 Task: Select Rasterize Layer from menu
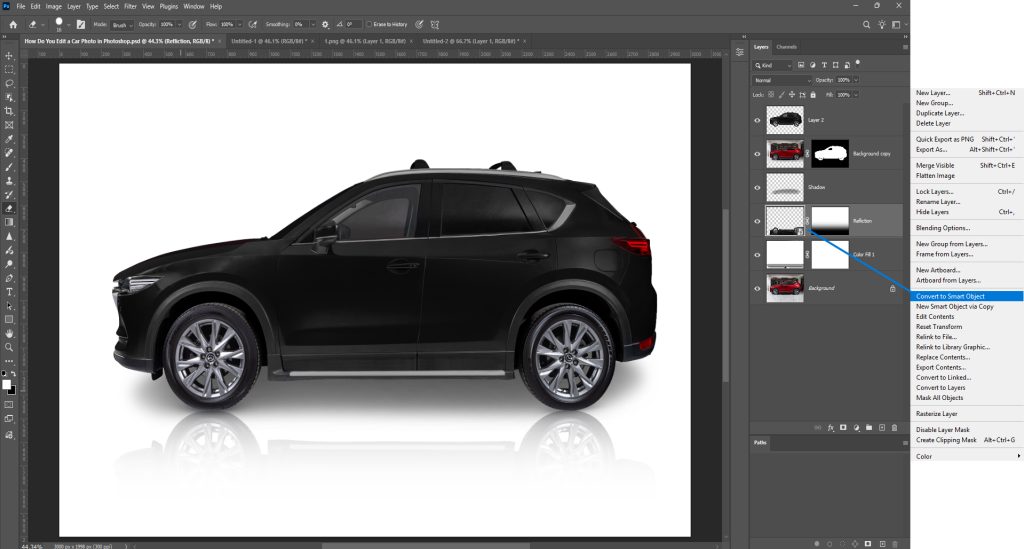pyautogui.click(x=936, y=414)
